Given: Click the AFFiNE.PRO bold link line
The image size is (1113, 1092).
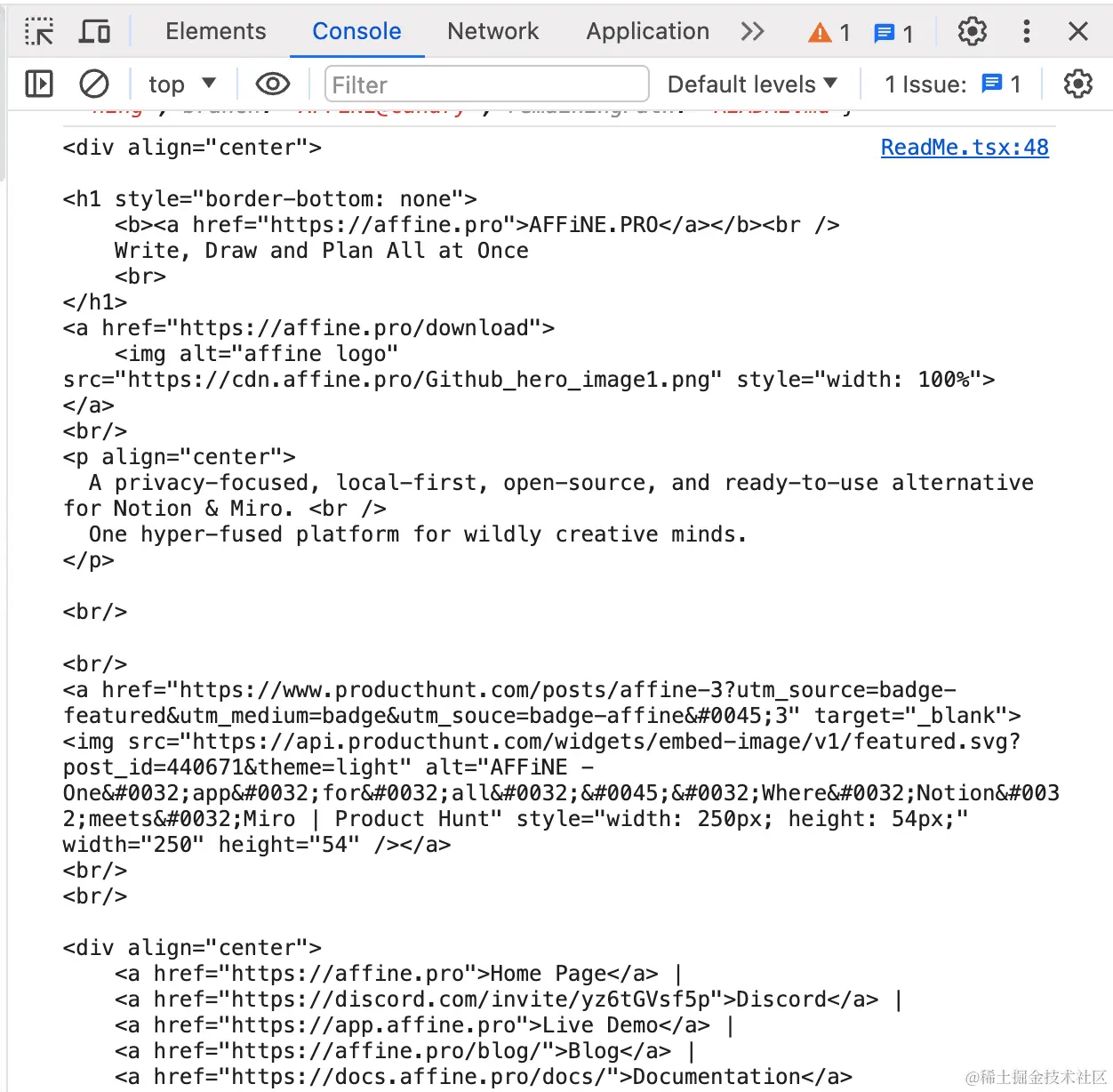Looking at the screenshot, I should click(x=477, y=225).
